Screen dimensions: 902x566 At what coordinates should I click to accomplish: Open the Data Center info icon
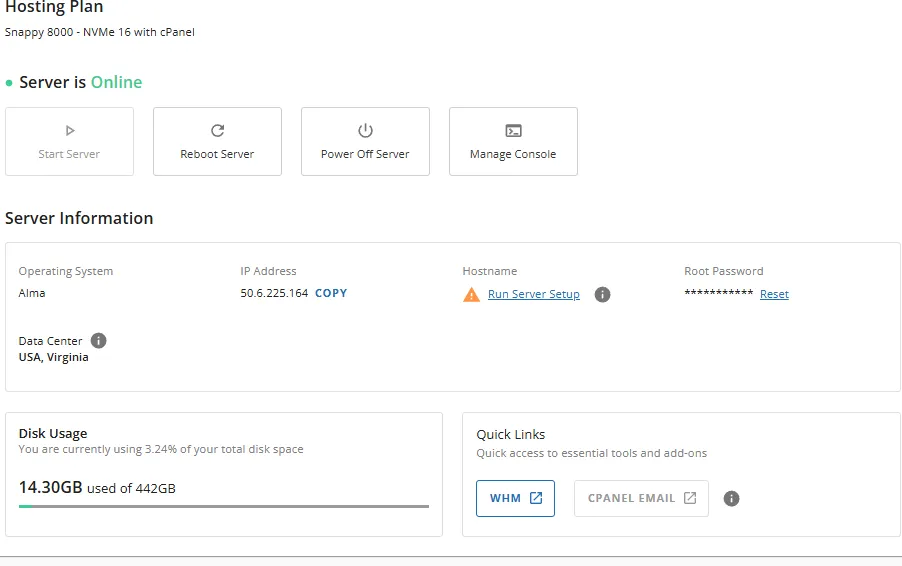pyautogui.click(x=99, y=340)
